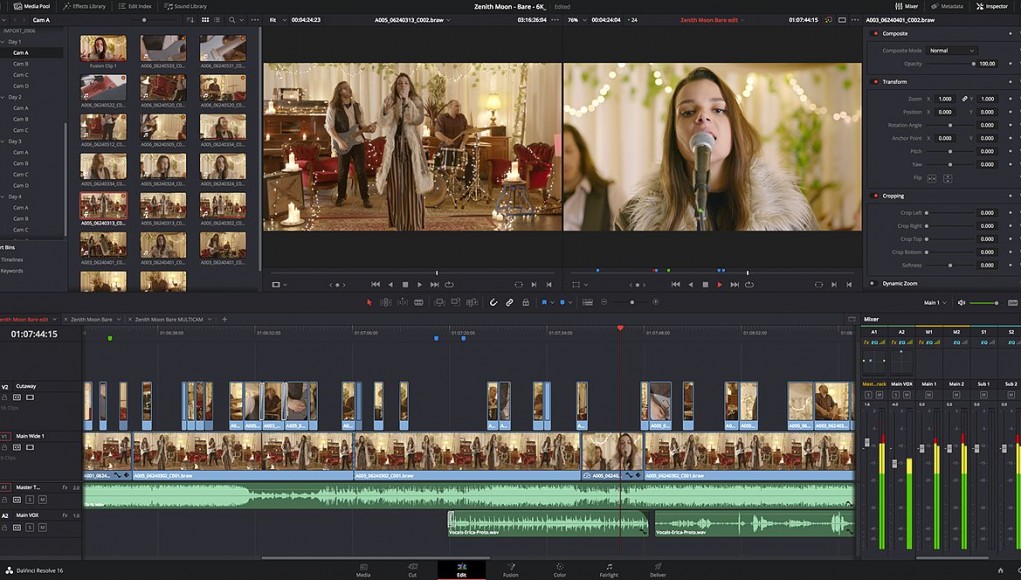
Task: Collapse the Day 4 bin
Action: pos(3,197)
